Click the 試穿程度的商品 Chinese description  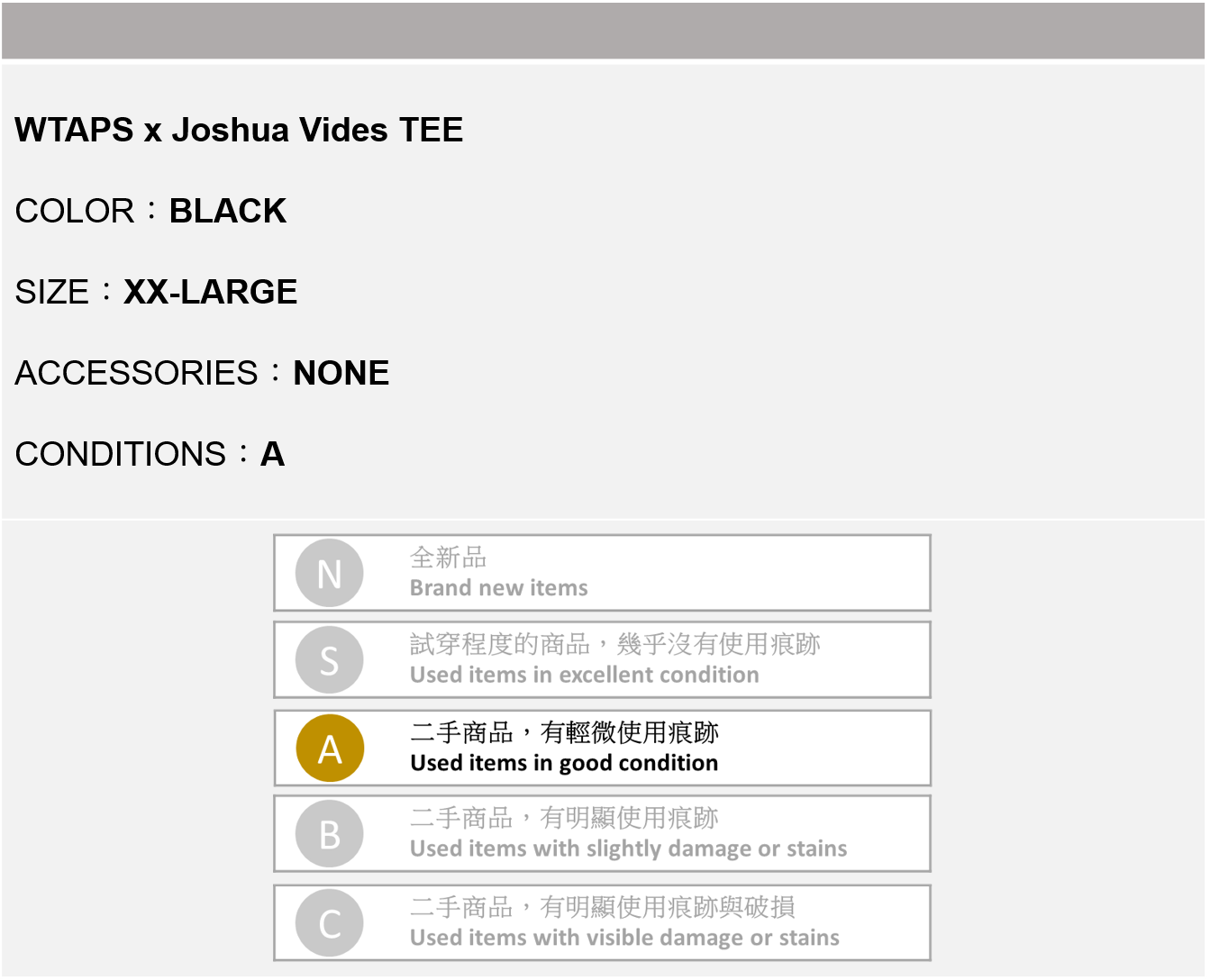click(499, 644)
